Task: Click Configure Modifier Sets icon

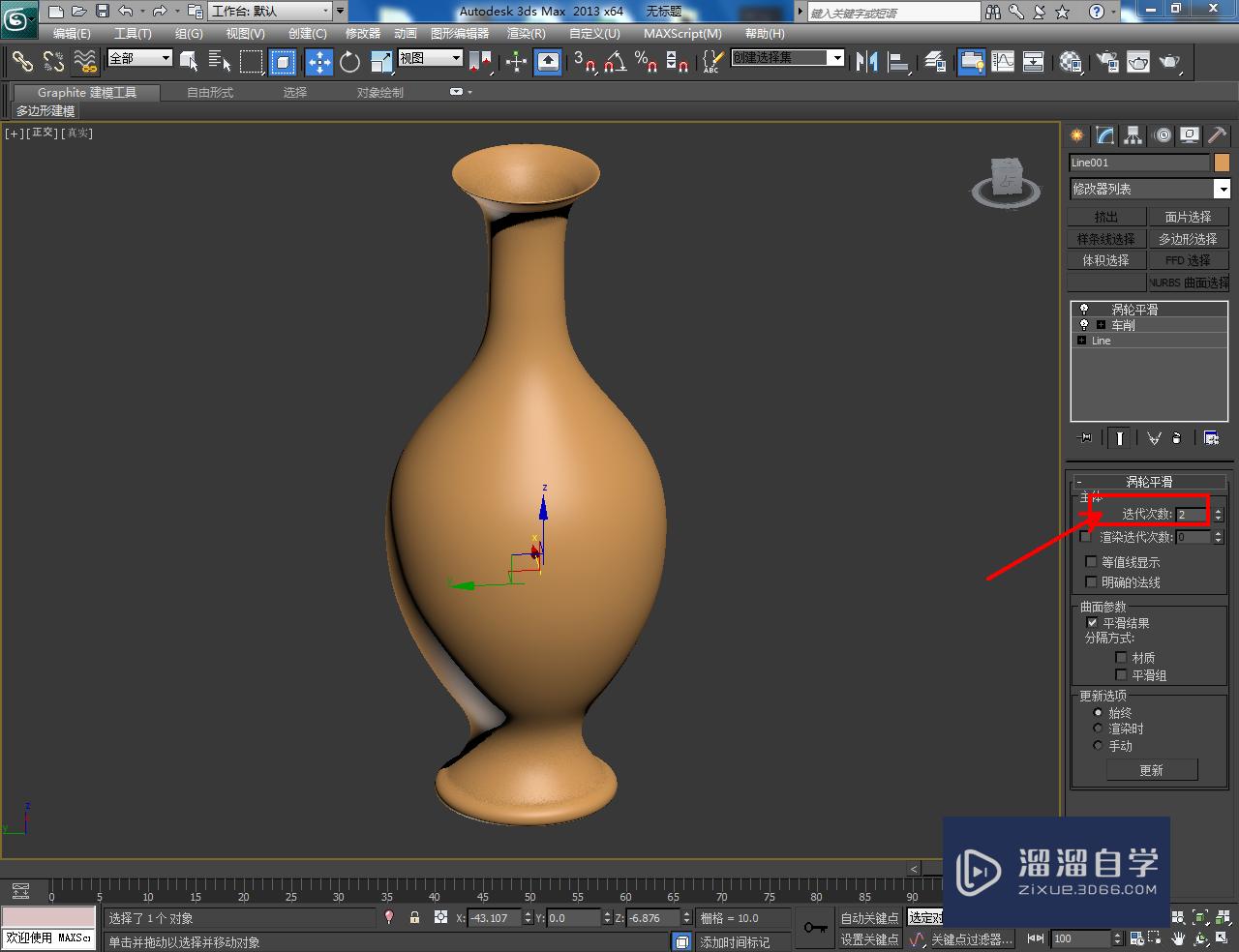Action: point(1211,438)
